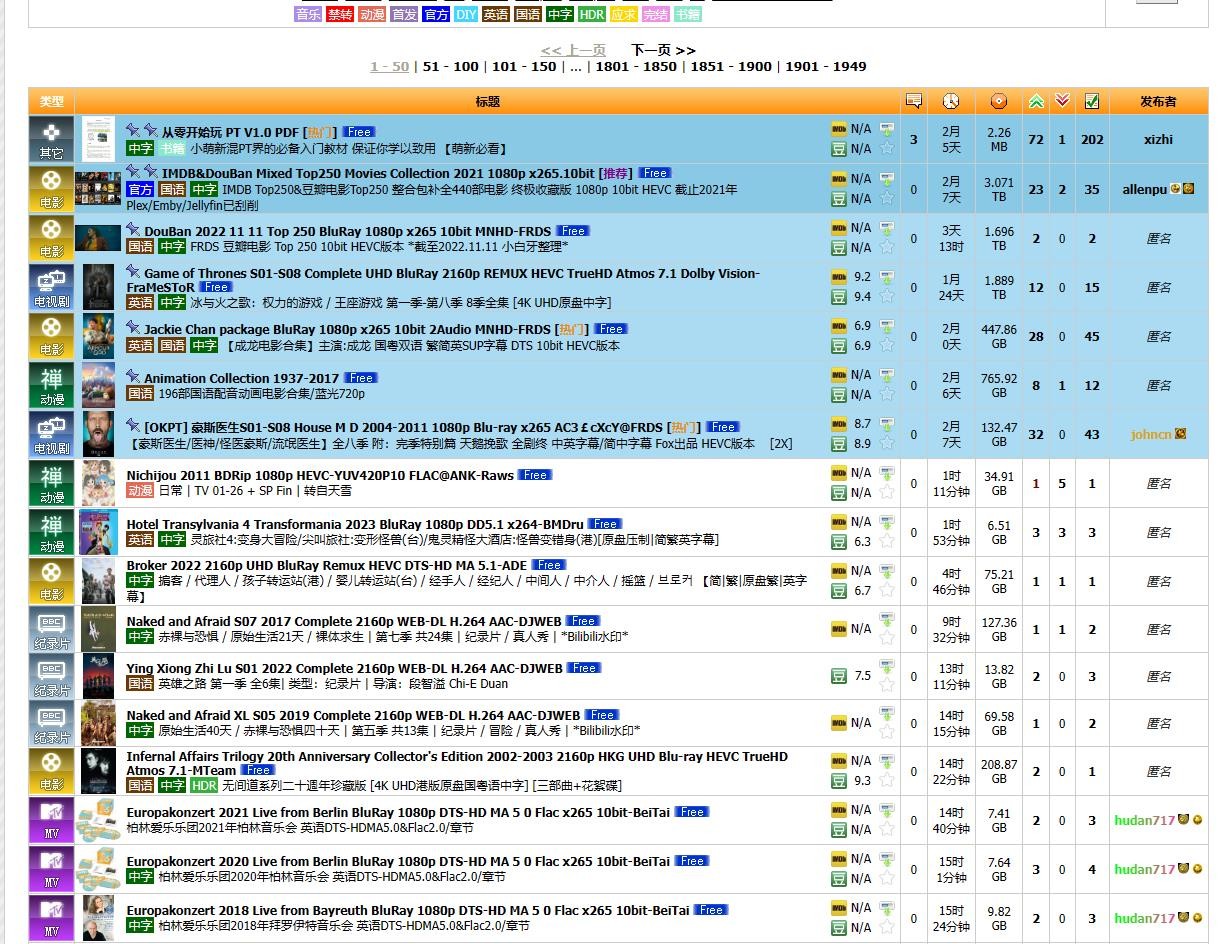
Task: Click seeder count 72 on PT V1.0 row
Action: click(x=1036, y=139)
